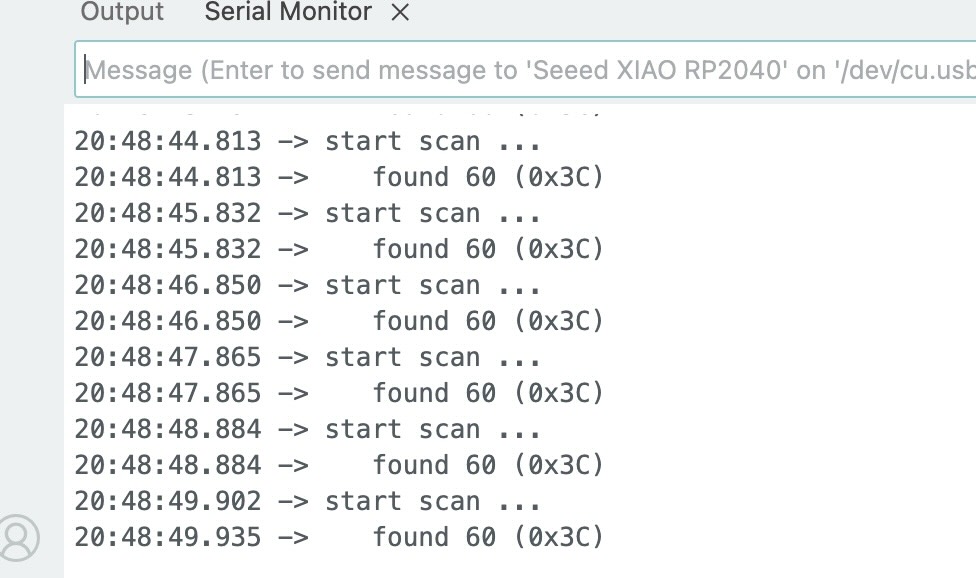Close the Serial Monitor with its X icon
This screenshot has height=578, width=976.
399,13
